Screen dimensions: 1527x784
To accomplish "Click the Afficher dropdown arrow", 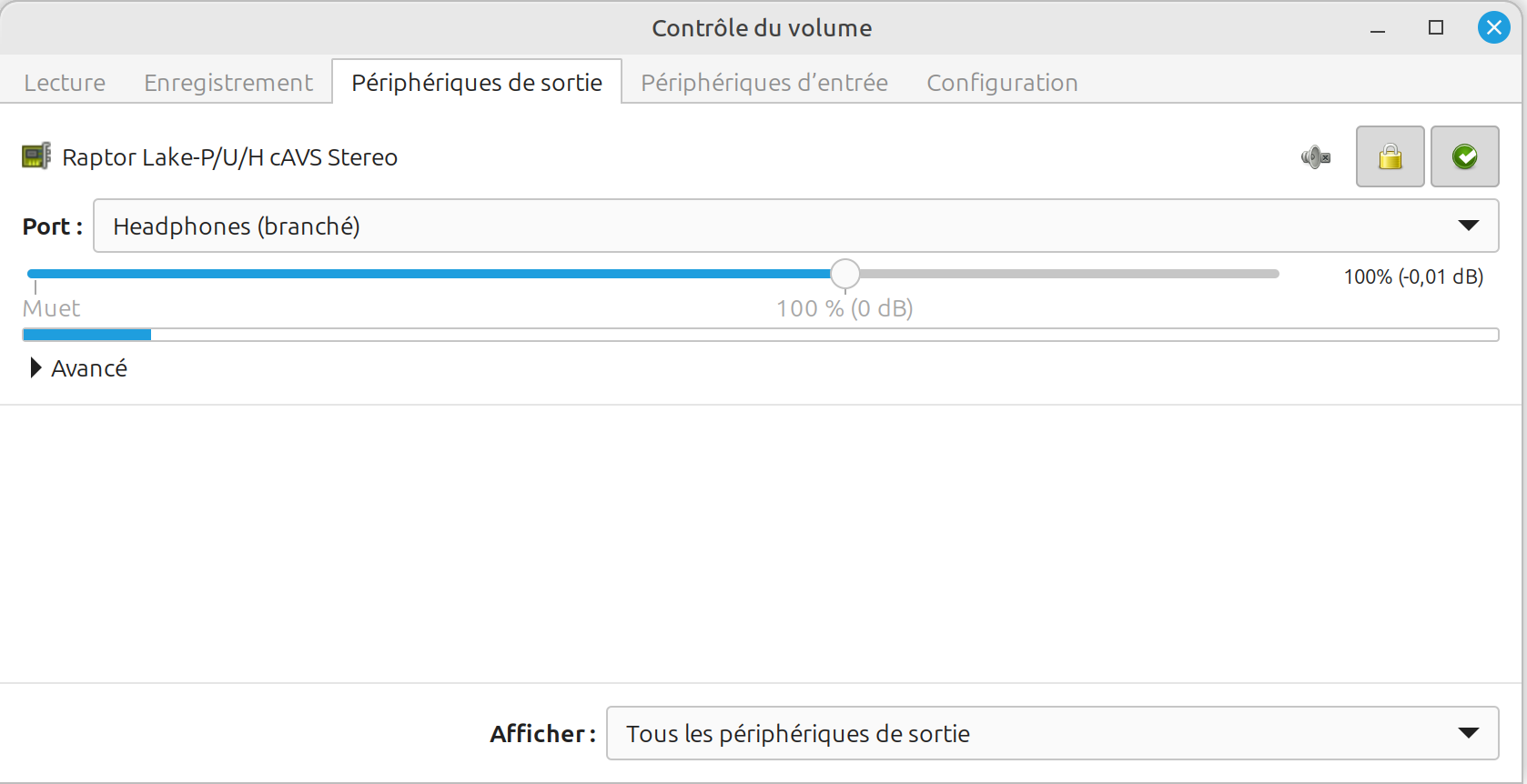I will click(x=1468, y=733).
